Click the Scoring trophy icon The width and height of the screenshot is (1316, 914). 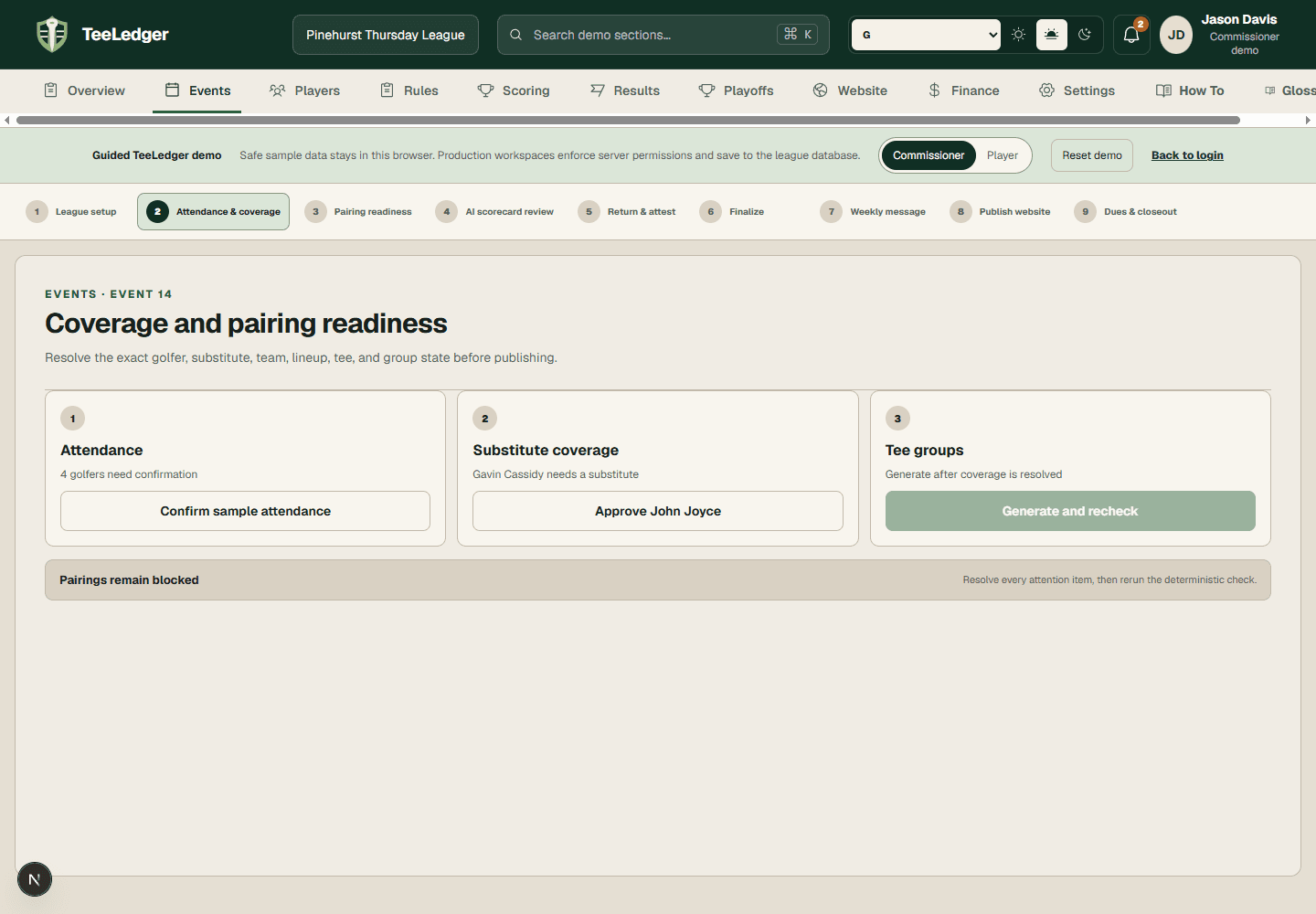tap(485, 90)
